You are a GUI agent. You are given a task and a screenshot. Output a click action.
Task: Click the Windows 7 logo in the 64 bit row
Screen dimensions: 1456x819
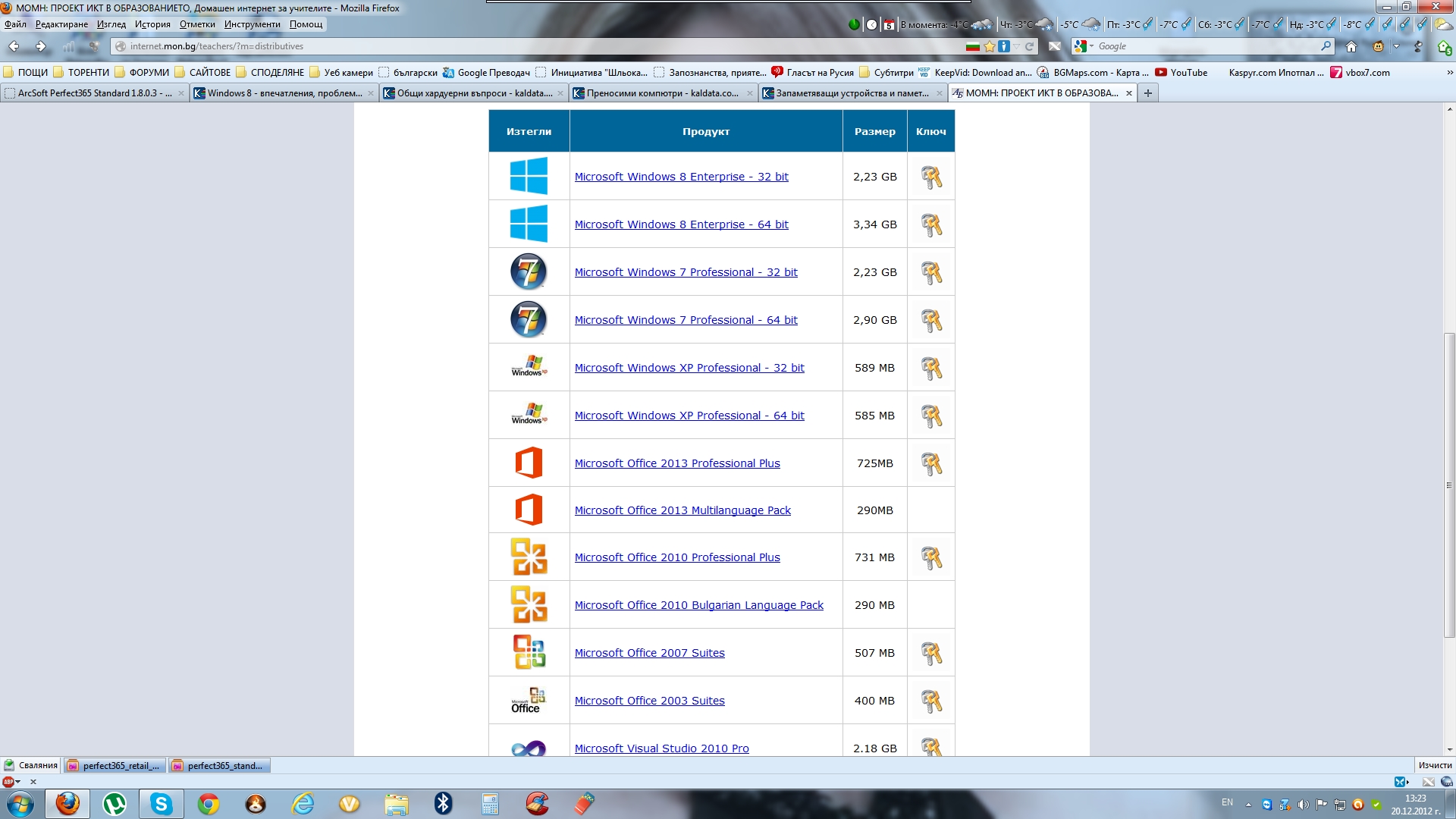[529, 319]
